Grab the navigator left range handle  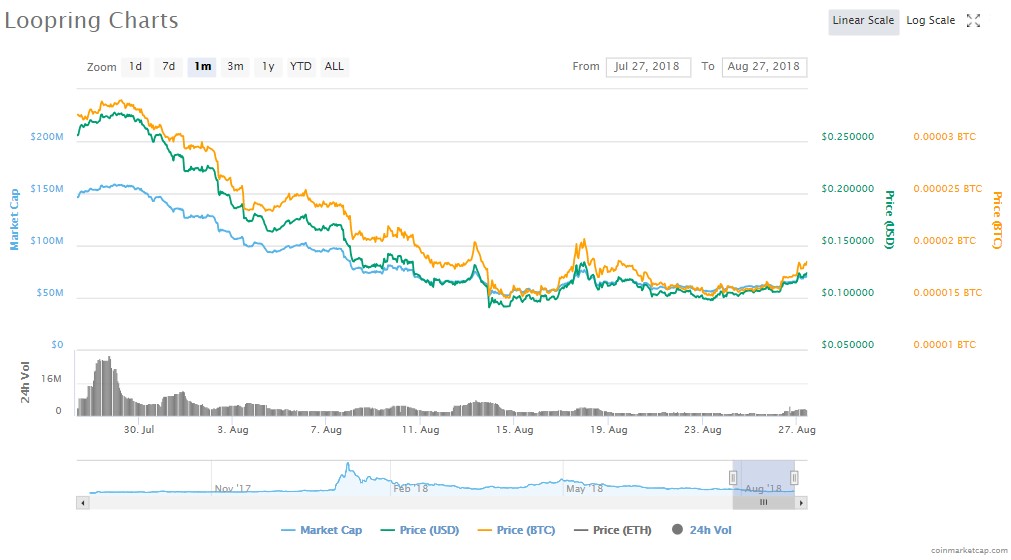pyautogui.click(x=733, y=478)
